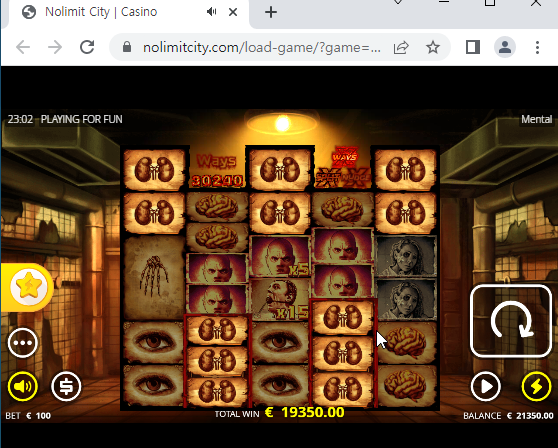Viewport: 558px width, 448px height.
Task: Open the three-dots game menu
Action: 23,343
